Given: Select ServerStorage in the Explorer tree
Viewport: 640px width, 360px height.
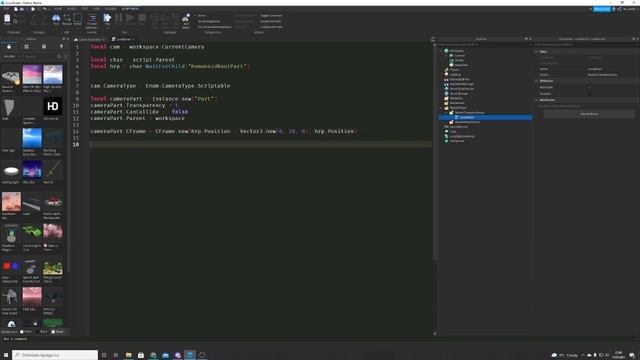Looking at the screenshot, I should pos(458,93).
